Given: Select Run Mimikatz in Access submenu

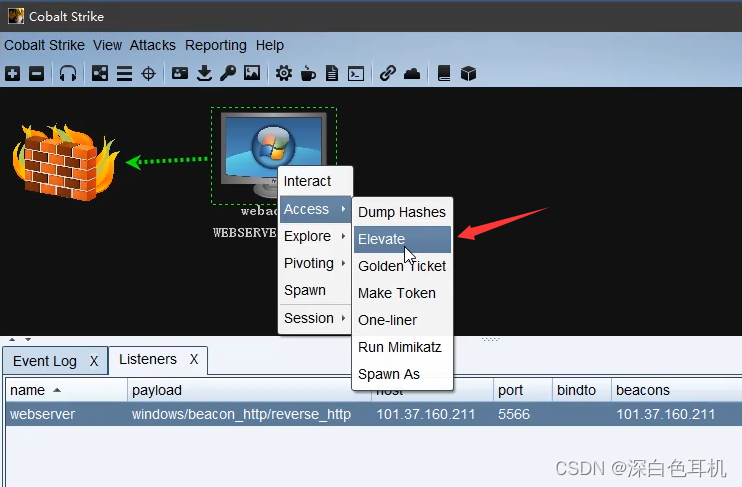Looking at the screenshot, I should [402, 347].
